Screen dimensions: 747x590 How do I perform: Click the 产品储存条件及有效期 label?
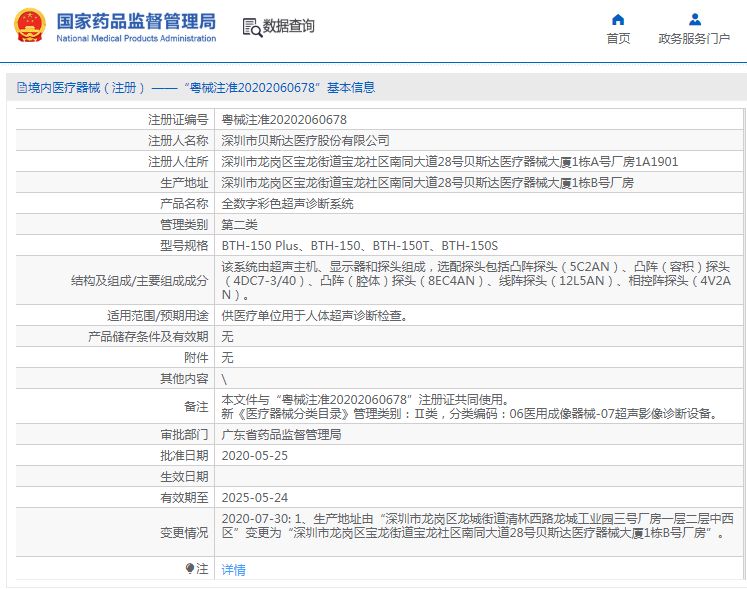click(x=148, y=336)
